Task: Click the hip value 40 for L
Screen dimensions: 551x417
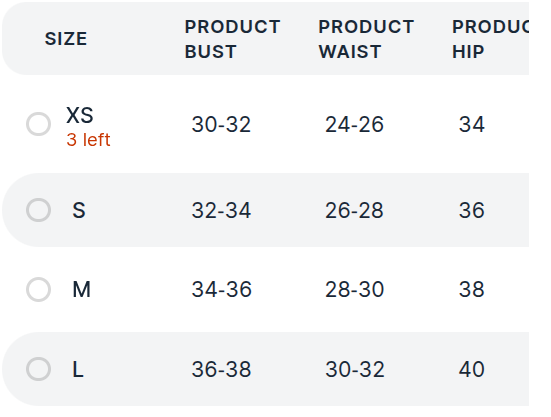Action: point(472,369)
